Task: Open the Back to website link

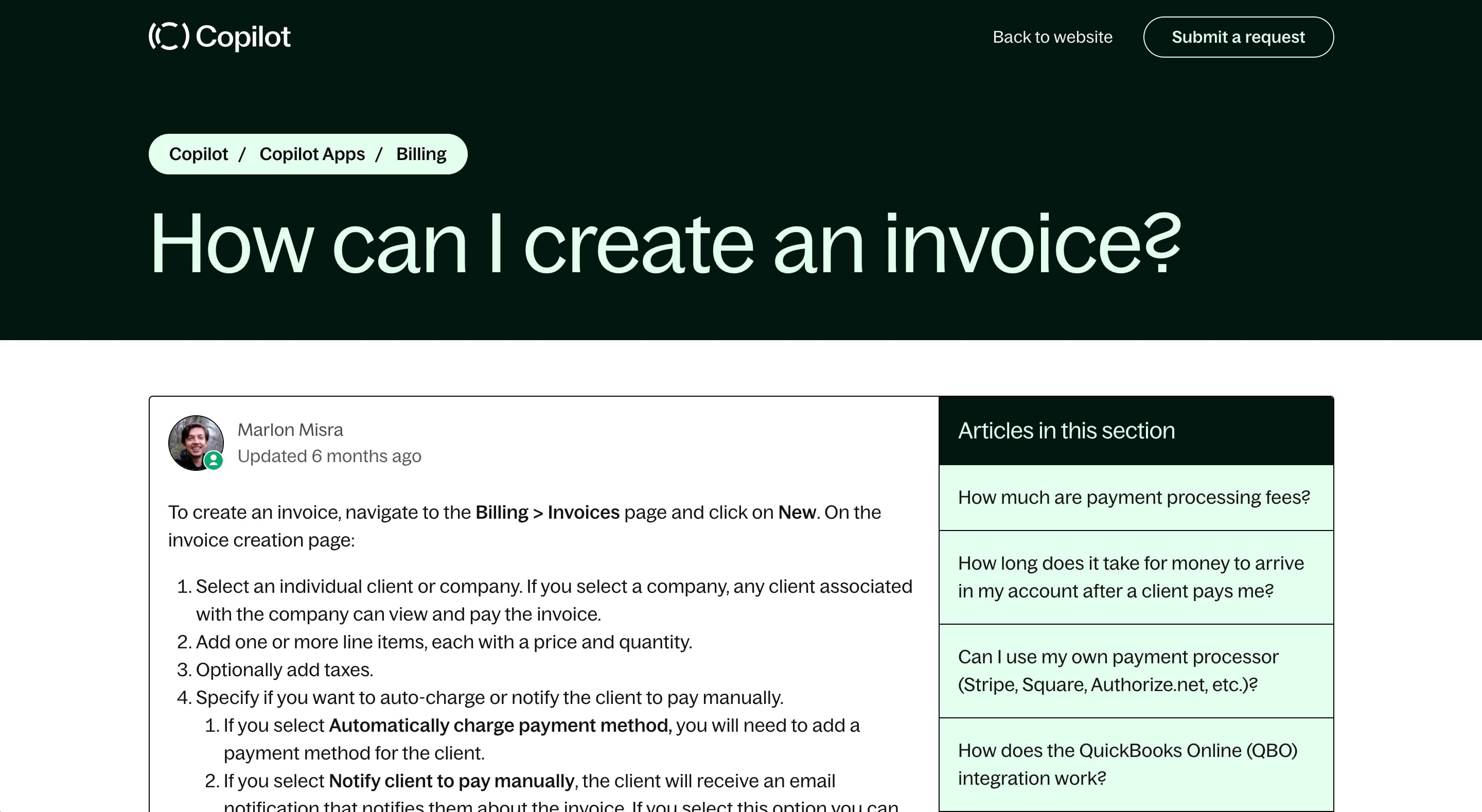Action: tap(1052, 37)
